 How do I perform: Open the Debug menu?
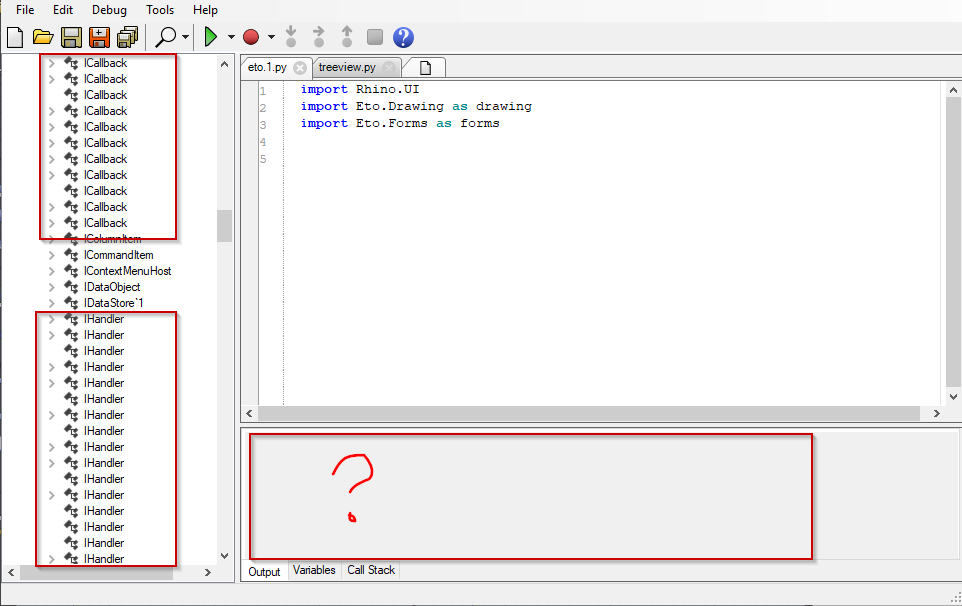(x=109, y=10)
